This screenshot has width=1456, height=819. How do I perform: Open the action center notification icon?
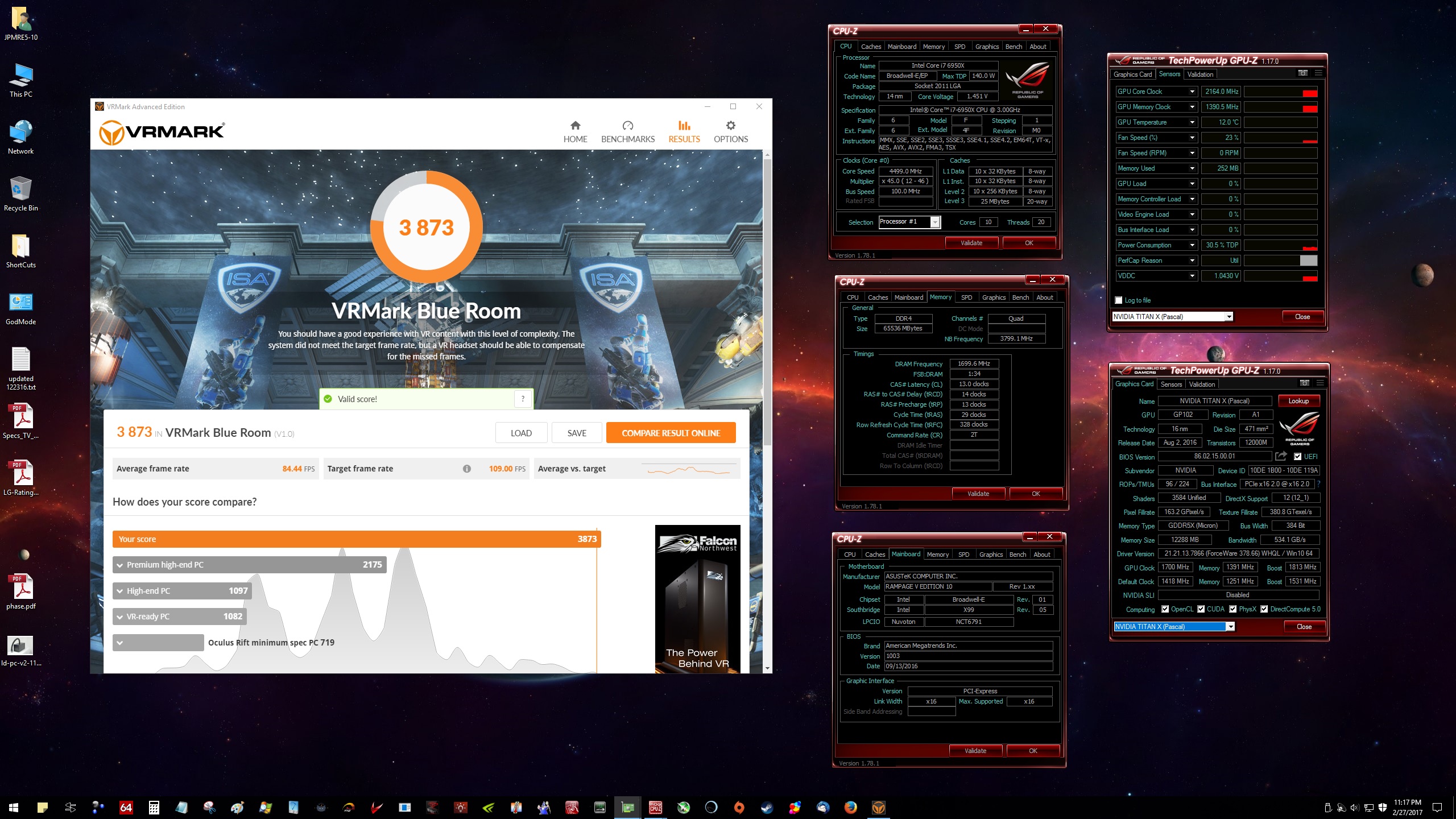click(1437, 807)
